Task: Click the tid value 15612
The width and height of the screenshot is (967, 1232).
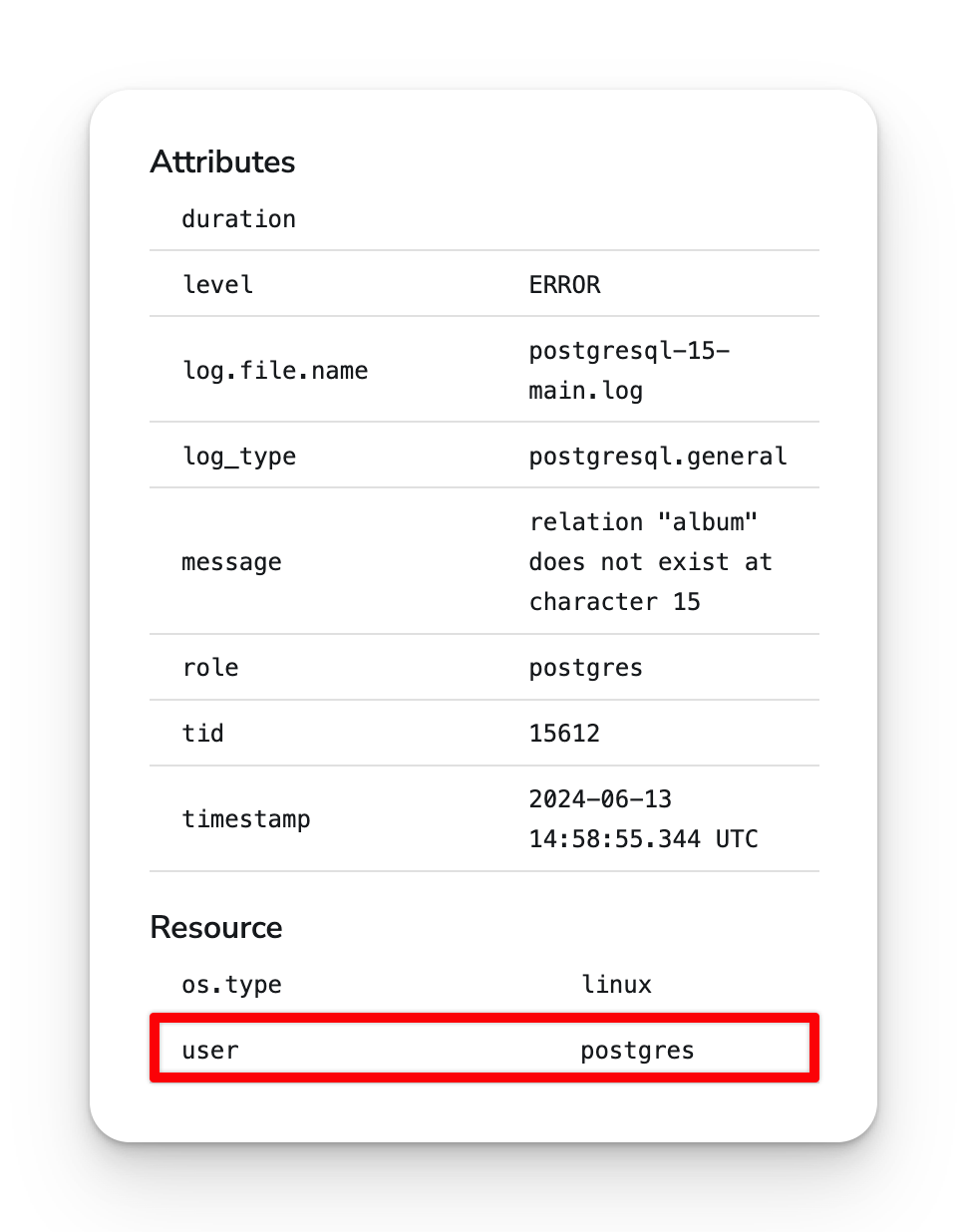Action: [x=564, y=733]
